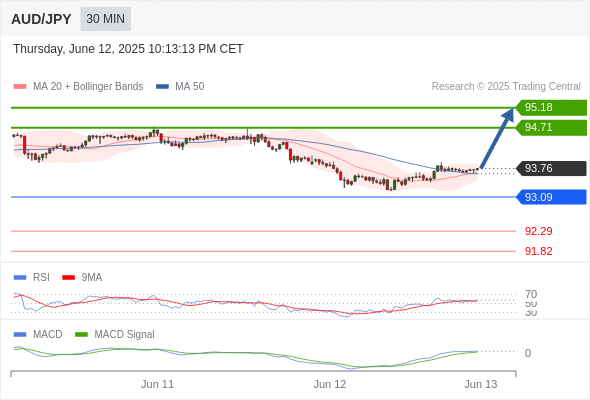Click the 30 MIN timeframe button
Viewport: 590px width, 400px height.
coord(105,19)
